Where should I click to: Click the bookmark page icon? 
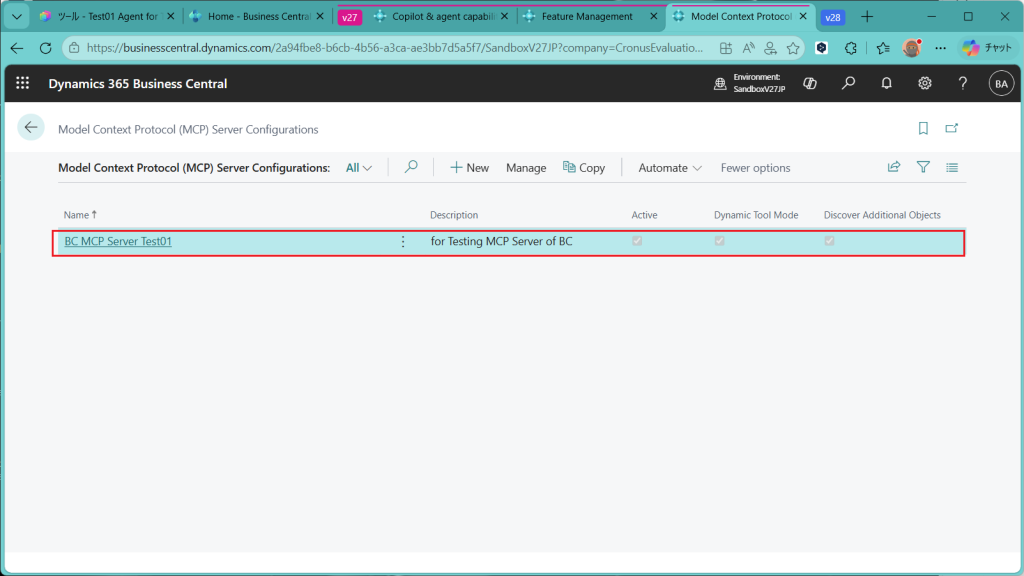pyautogui.click(x=923, y=129)
